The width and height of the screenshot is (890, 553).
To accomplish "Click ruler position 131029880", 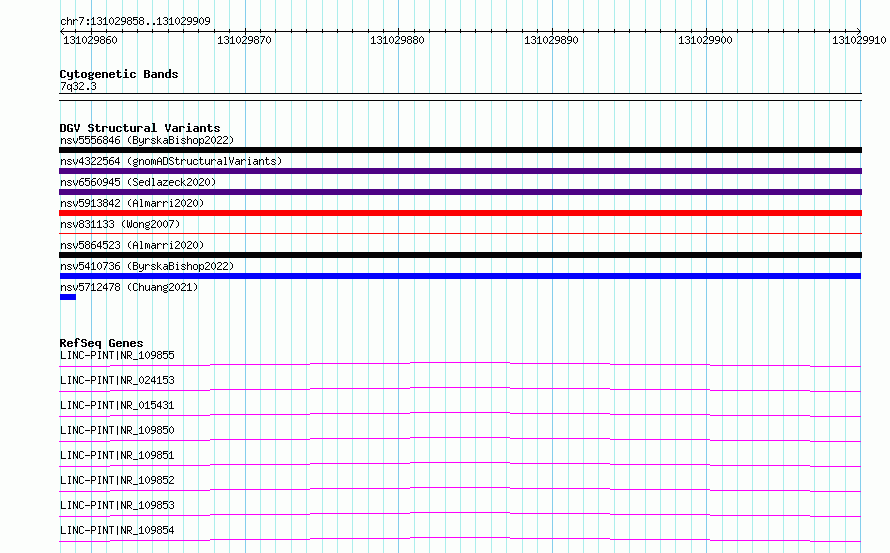I will [x=397, y=40].
